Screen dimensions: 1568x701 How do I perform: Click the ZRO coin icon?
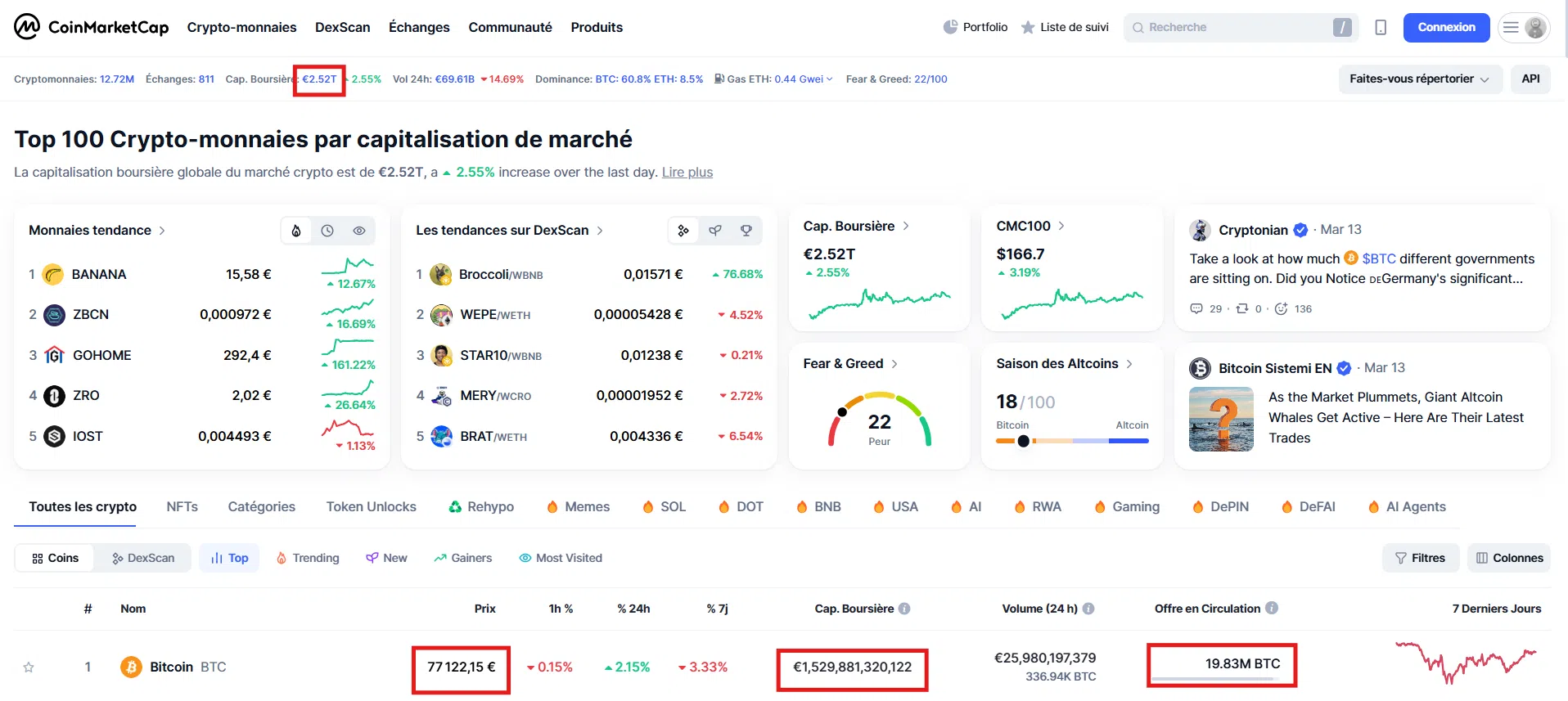(x=54, y=396)
